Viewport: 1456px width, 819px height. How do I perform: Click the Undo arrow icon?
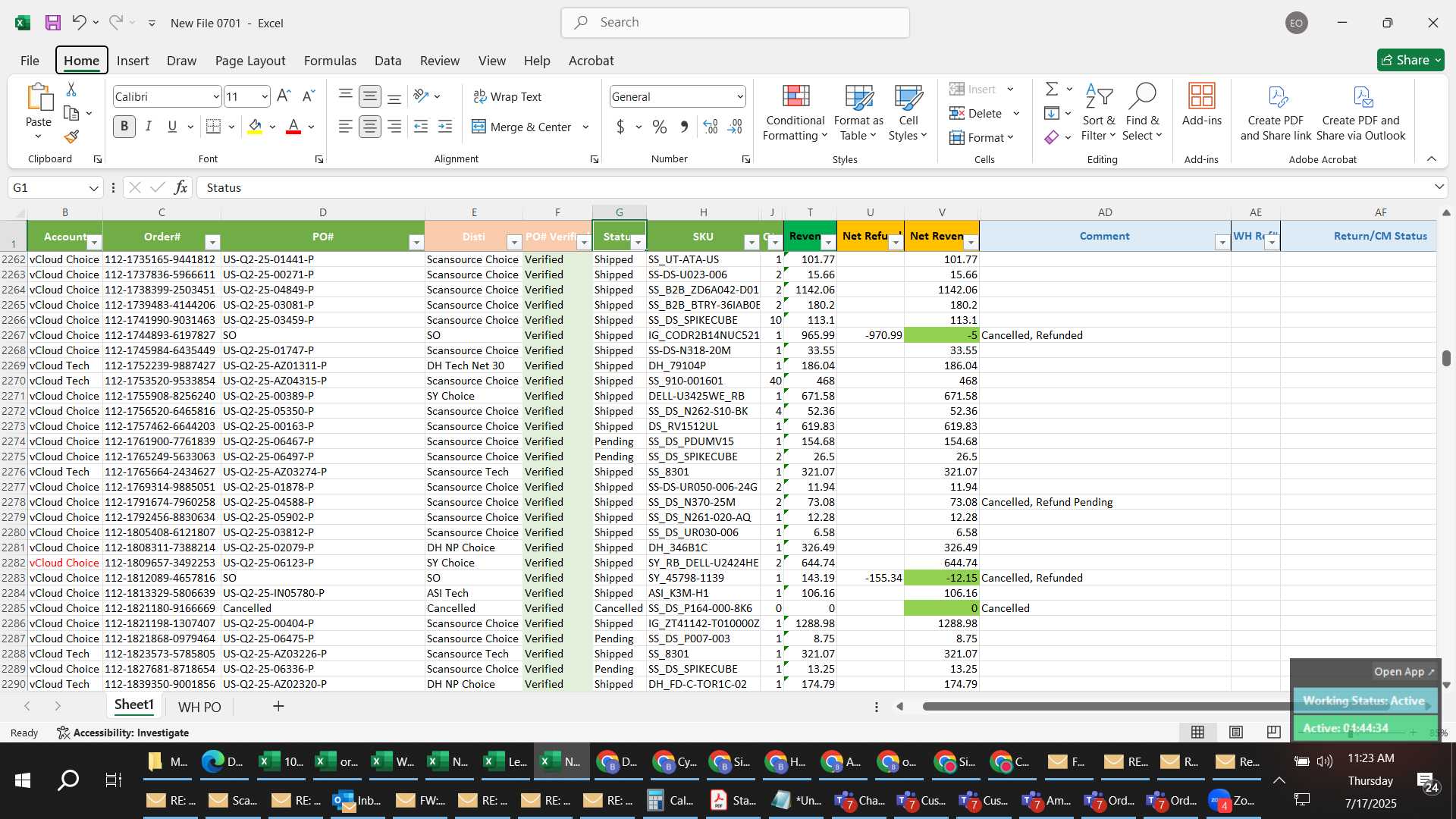point(79,23)
